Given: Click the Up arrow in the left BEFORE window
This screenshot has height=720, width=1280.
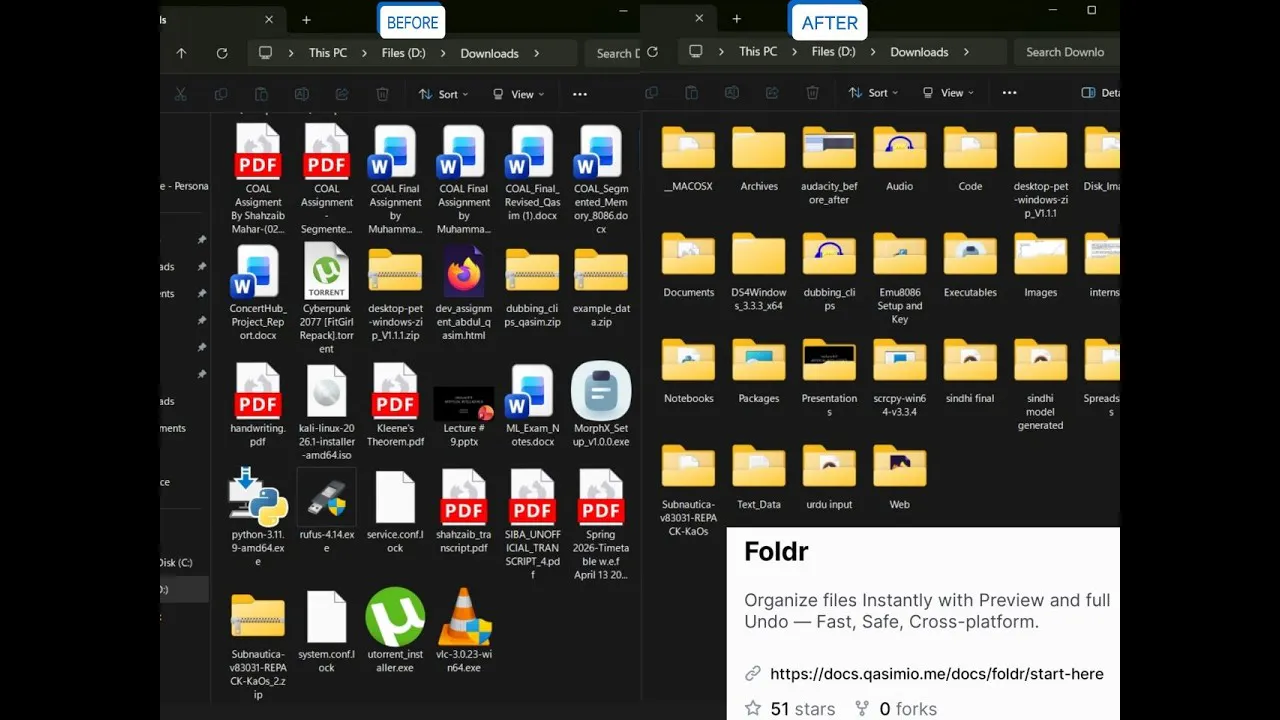Looking at the screenshot, I should (x=181, y=53).
